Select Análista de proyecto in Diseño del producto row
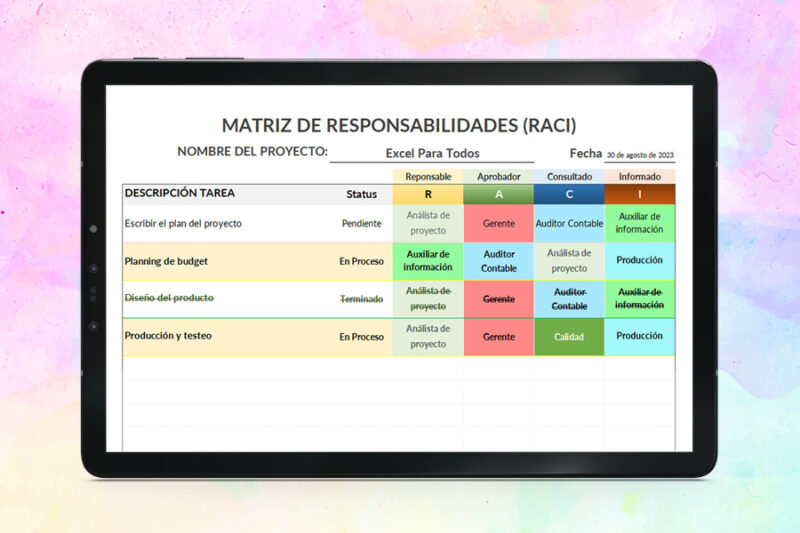 tap(428, 299)
